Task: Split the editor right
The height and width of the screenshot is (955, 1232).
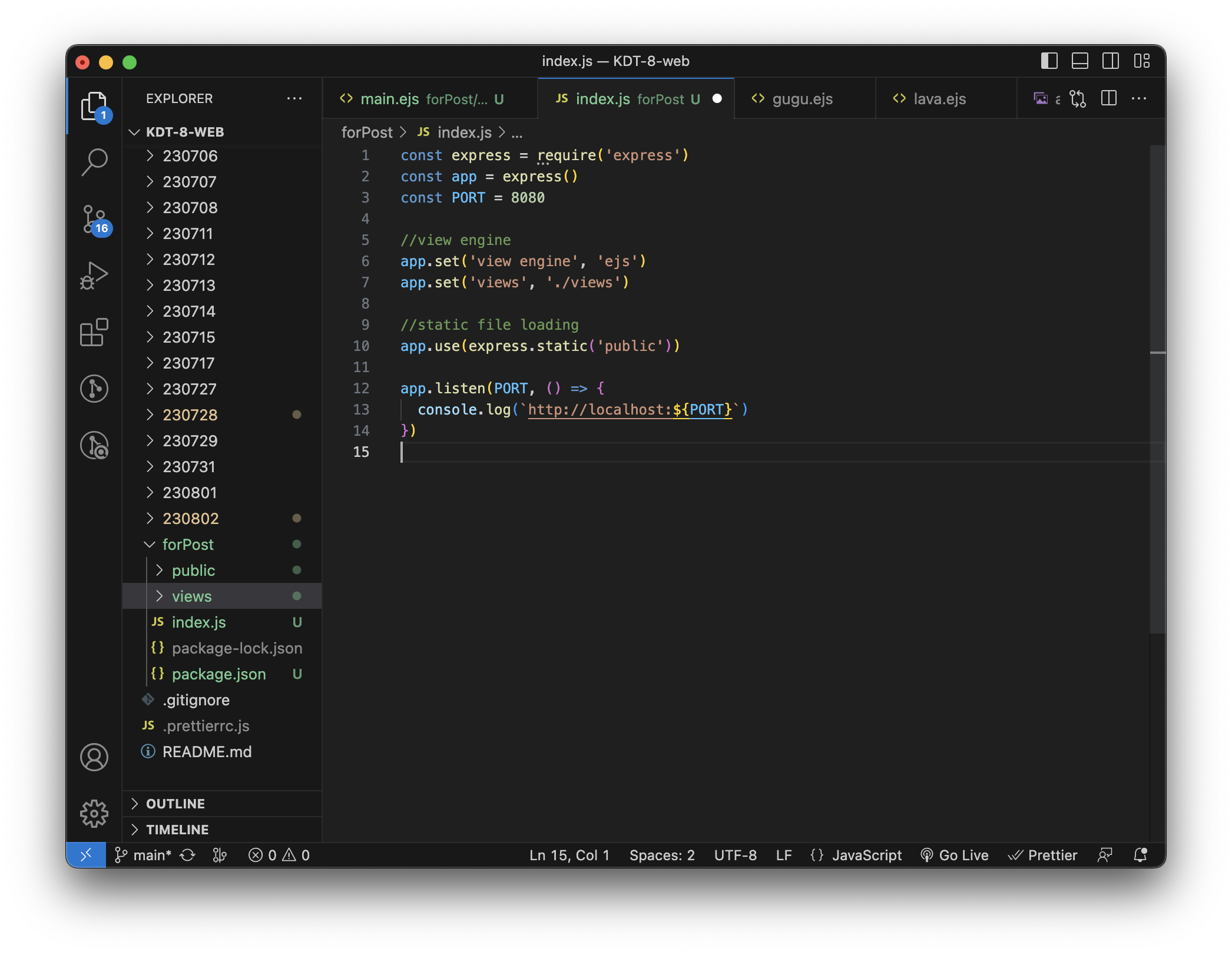Action: (1109, 99)
